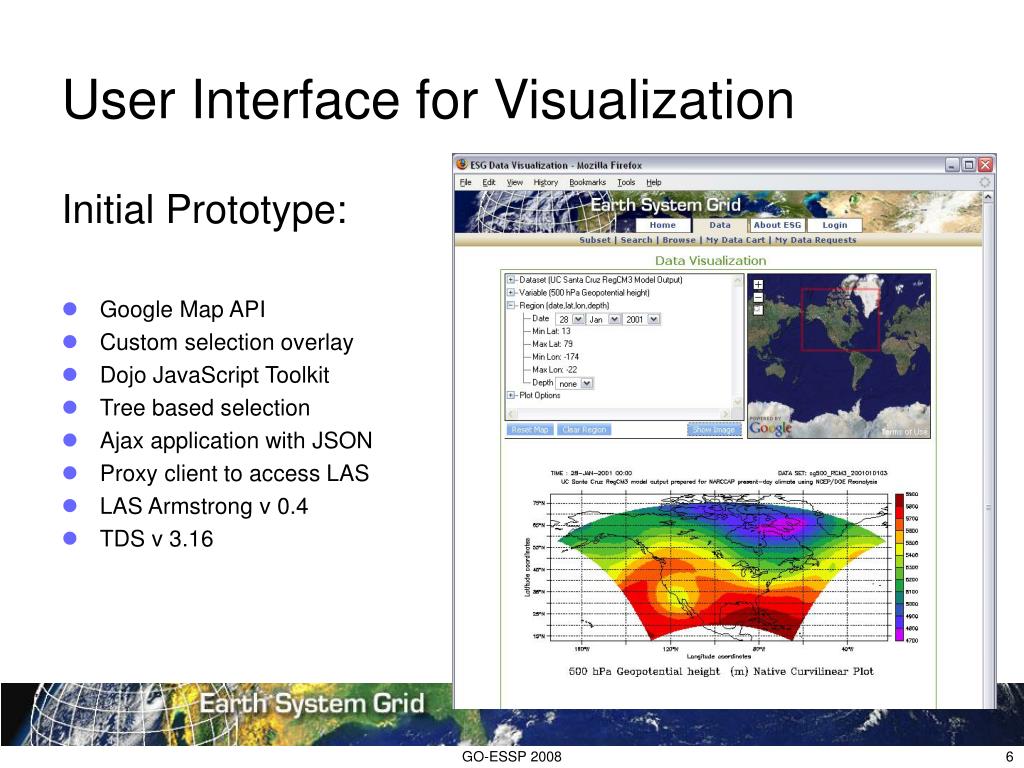Follow the Browse link
This screenshot has width=1024, height=768.
click(679, 240)
